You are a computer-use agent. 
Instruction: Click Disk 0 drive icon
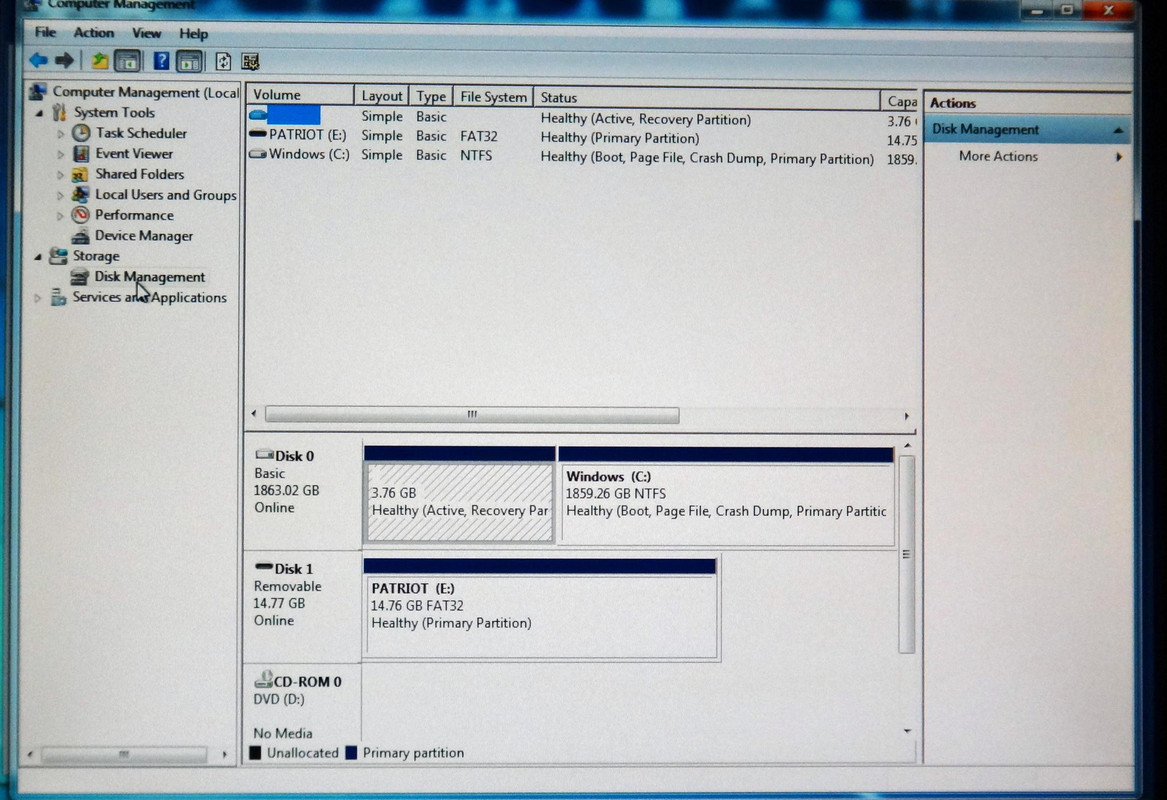pyautogui.click(x=264, y=455)
